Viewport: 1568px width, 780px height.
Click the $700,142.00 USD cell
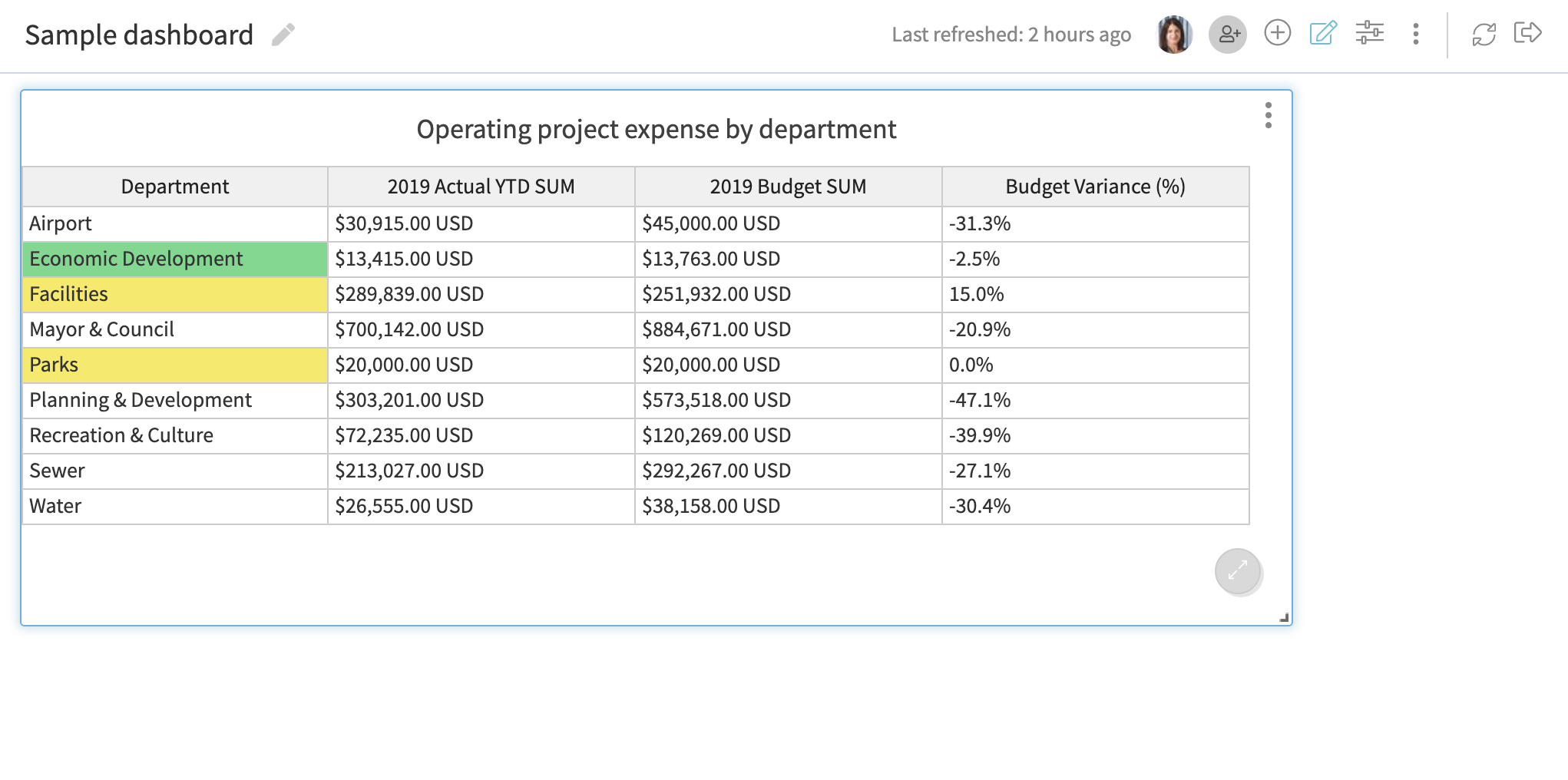tap(481, 329)
